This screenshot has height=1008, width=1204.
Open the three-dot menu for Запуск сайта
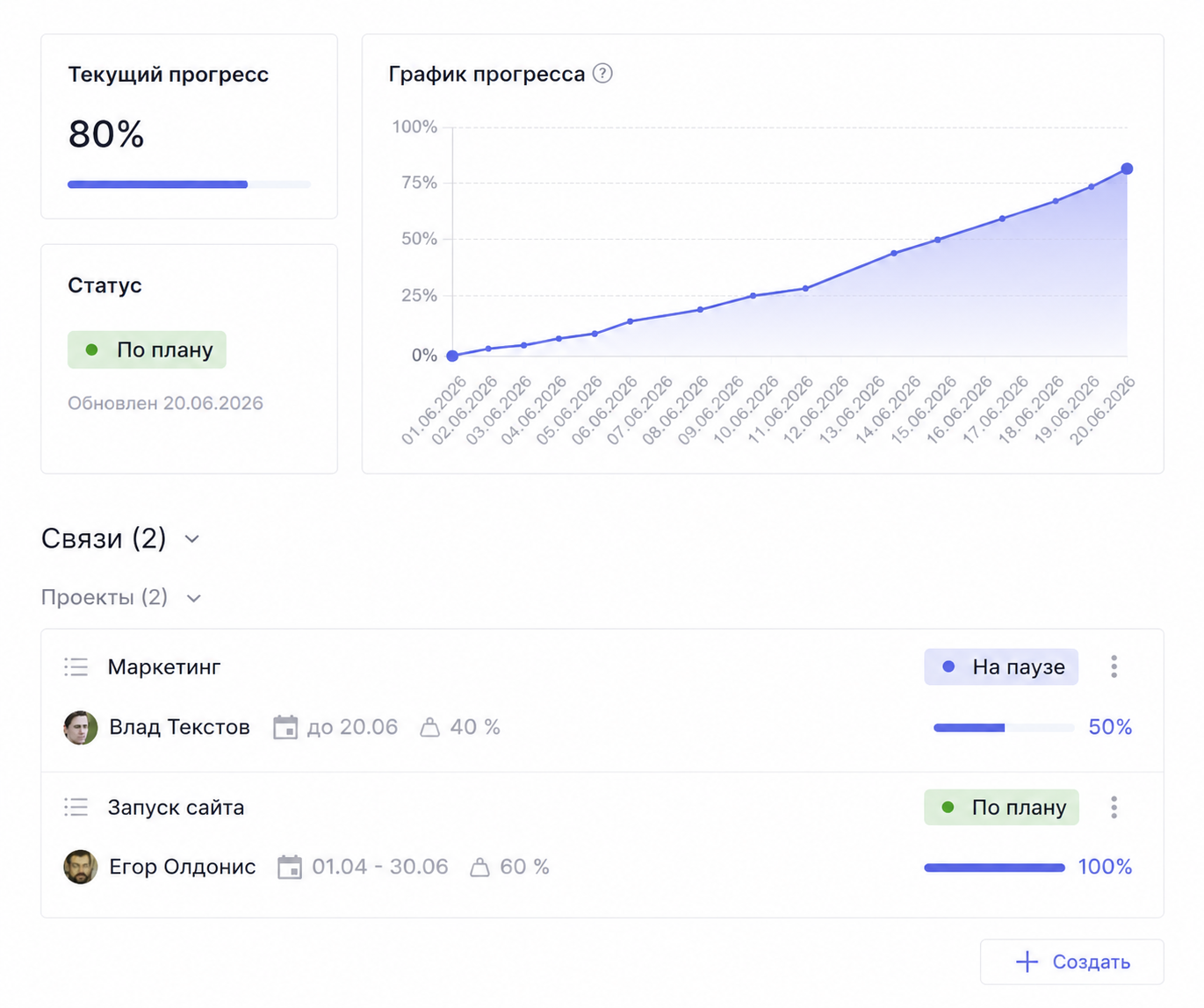coord(1114,807)
